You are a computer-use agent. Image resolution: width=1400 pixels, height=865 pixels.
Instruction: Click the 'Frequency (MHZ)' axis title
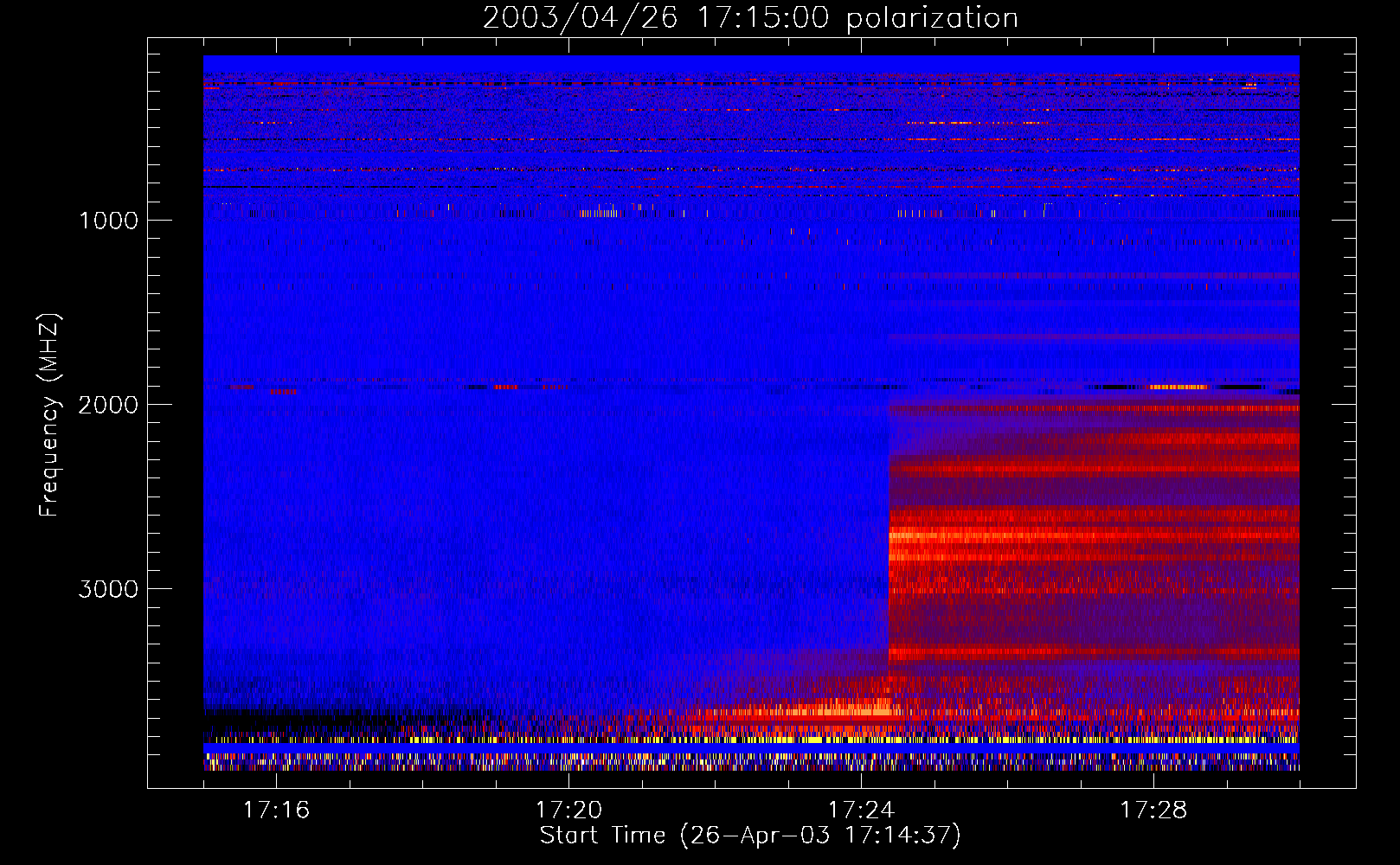pos(49,415)
